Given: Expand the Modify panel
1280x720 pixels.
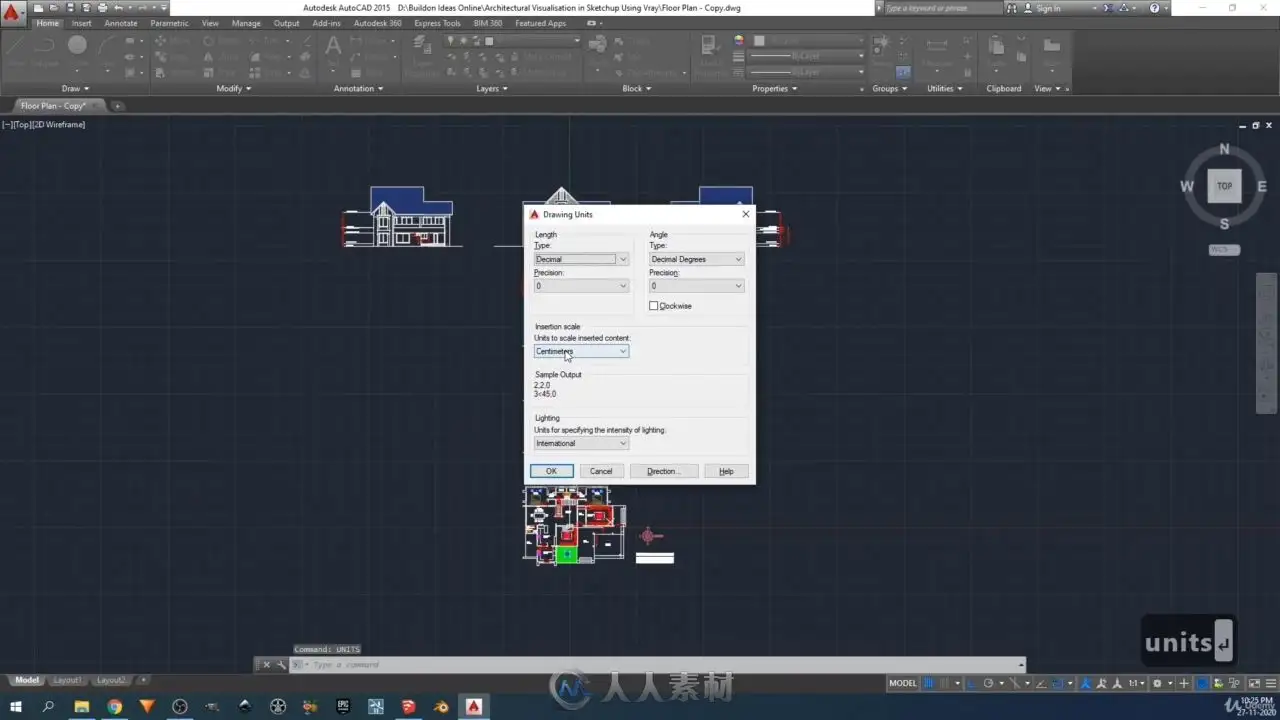Looking at the screenshot, I should click(x=233, y=88).
